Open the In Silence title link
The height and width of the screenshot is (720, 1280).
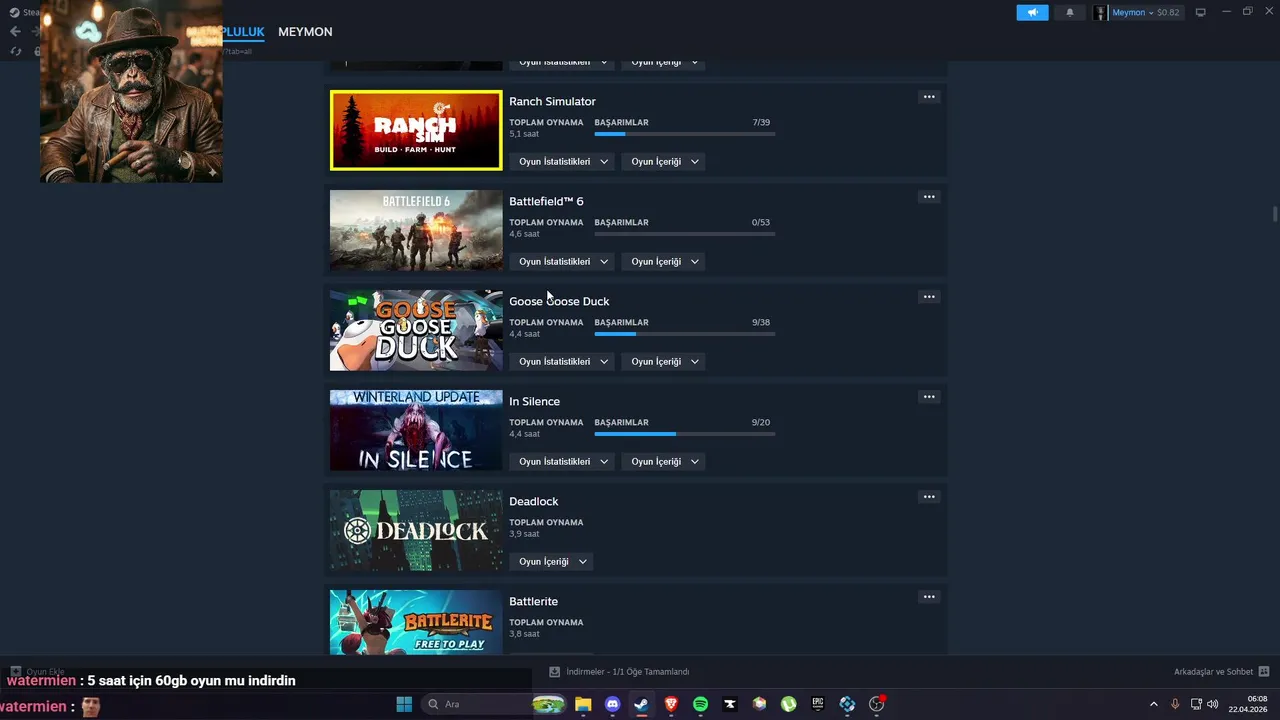(x=534, y=401)
